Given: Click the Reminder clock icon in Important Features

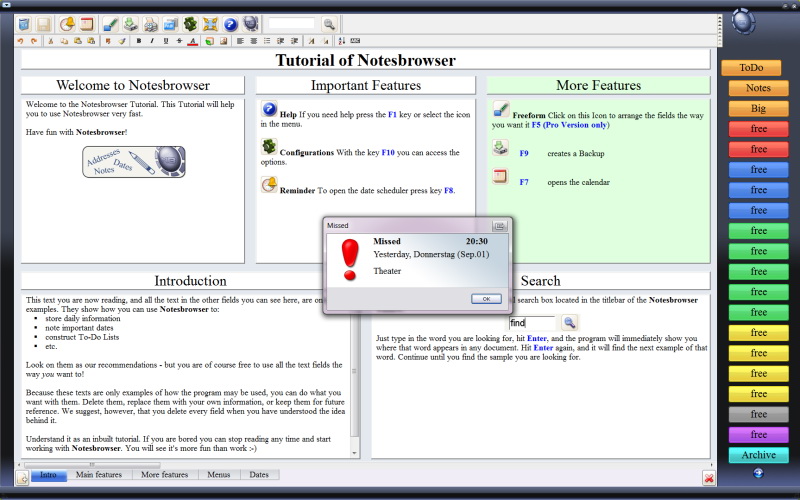Looking at the screenshot, I should (x=269, y=185).
